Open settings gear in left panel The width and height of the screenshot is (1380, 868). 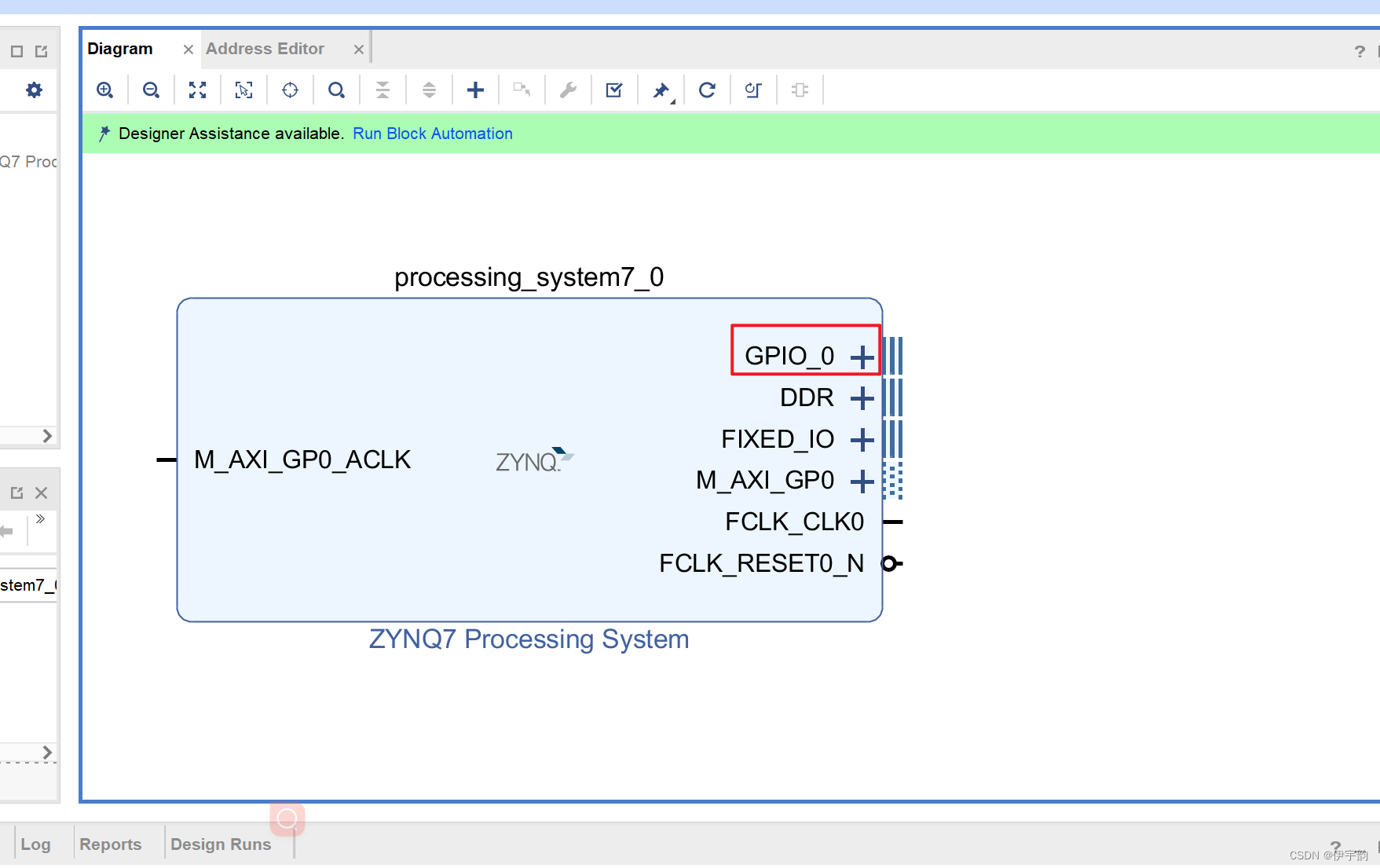click(34, 90)
